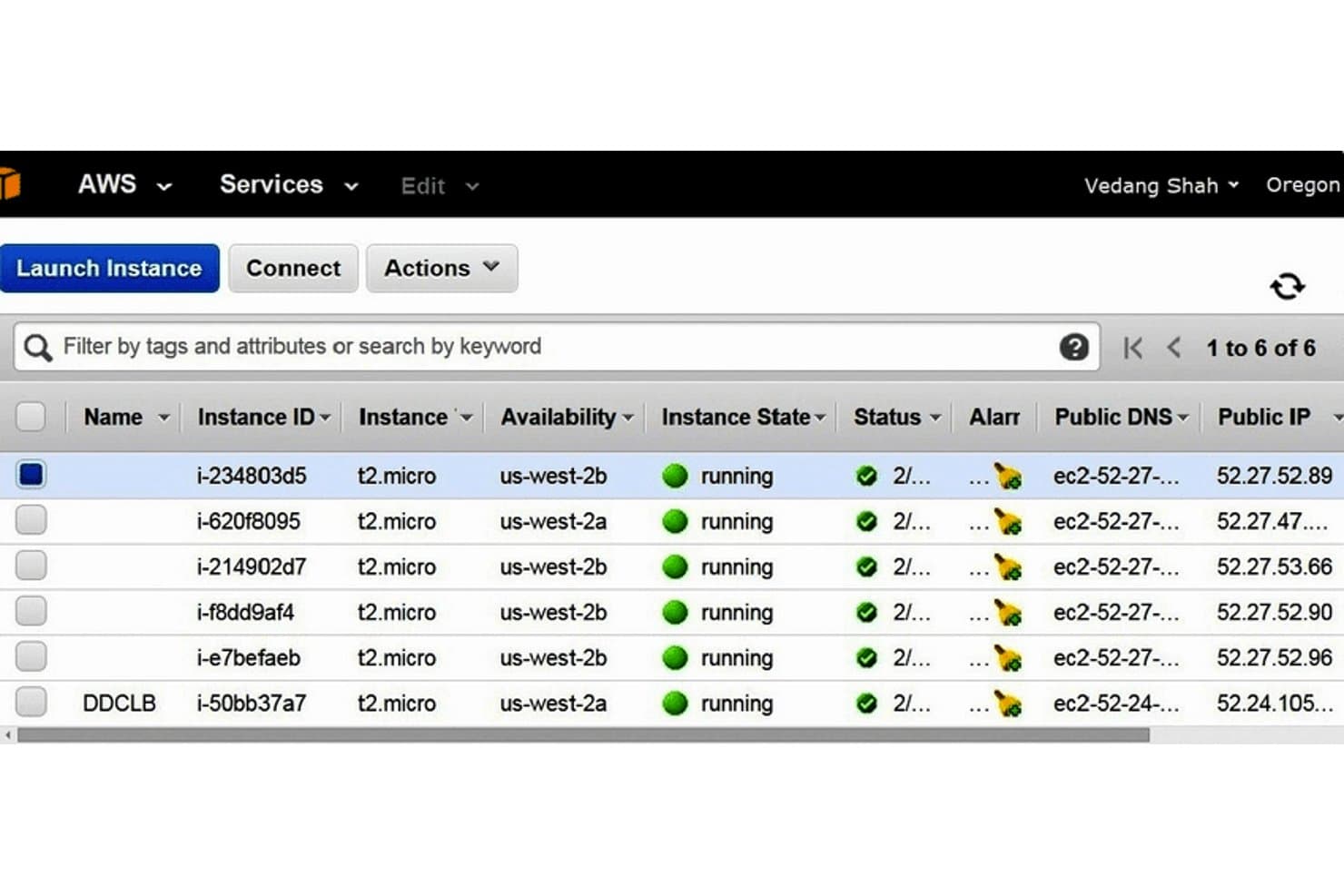The height and width of the screenshot is (896, 1344).
Task: Open the Oregon region dropdown
Action: (1304, 185)
